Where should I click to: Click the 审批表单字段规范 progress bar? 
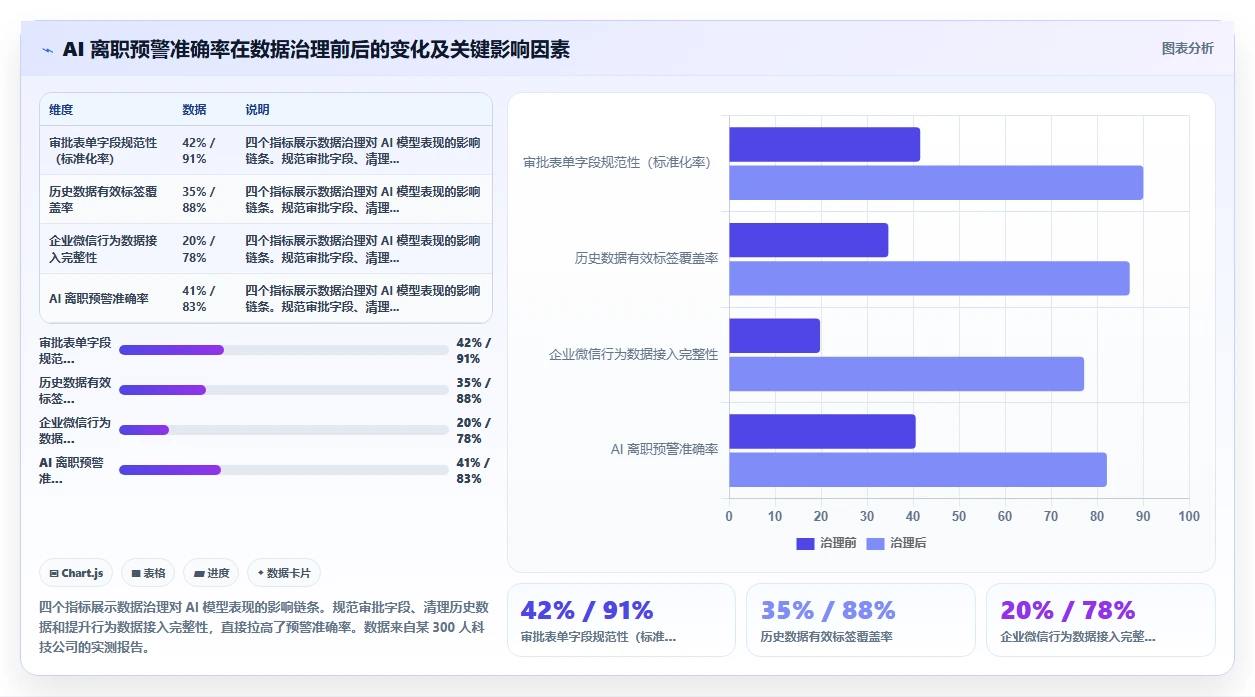(284, 350)
